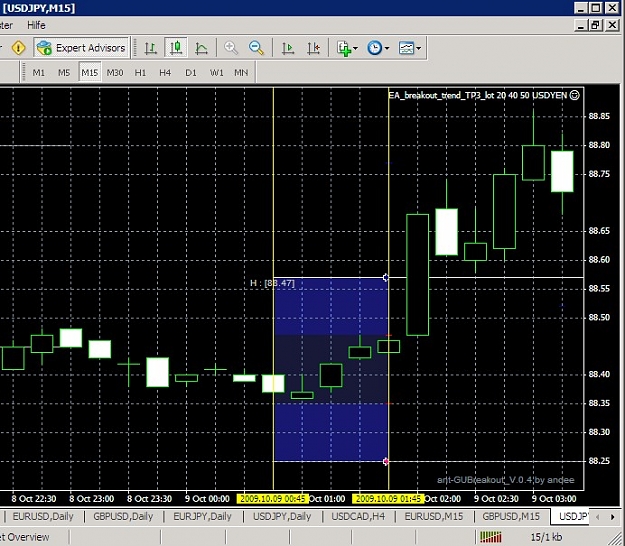Select the H4 timeframe
The image size is (625, 546).
(x=165, y=73)
